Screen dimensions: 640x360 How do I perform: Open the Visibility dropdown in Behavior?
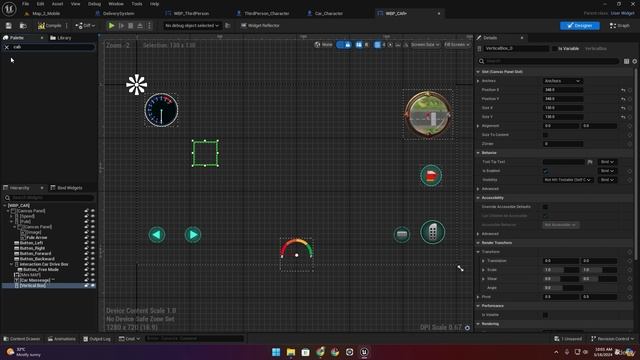tap(568, 180)
